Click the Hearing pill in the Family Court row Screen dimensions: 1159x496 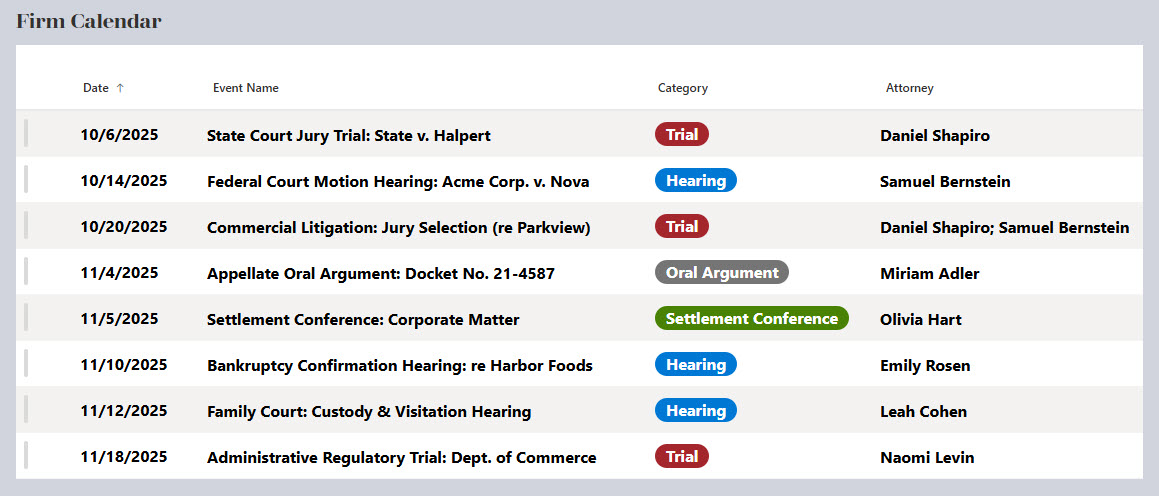point(696,410)
